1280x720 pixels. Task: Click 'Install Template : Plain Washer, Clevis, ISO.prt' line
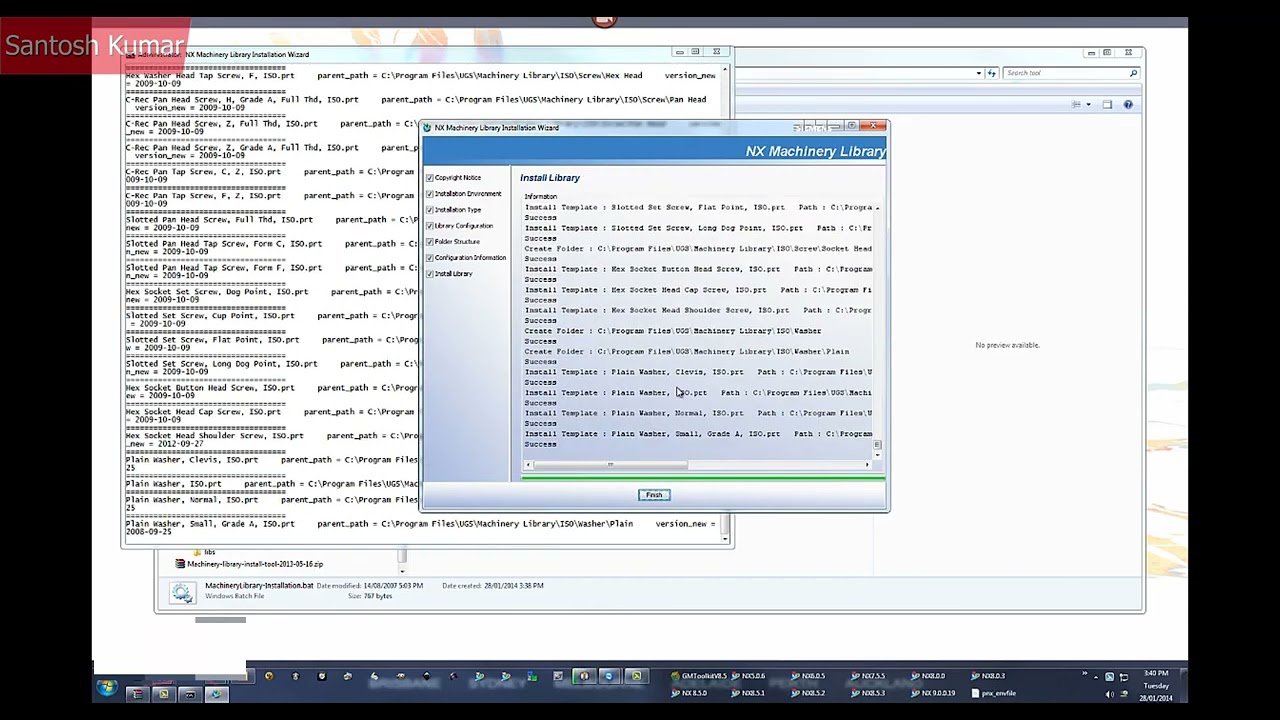(x=698, y=372)
